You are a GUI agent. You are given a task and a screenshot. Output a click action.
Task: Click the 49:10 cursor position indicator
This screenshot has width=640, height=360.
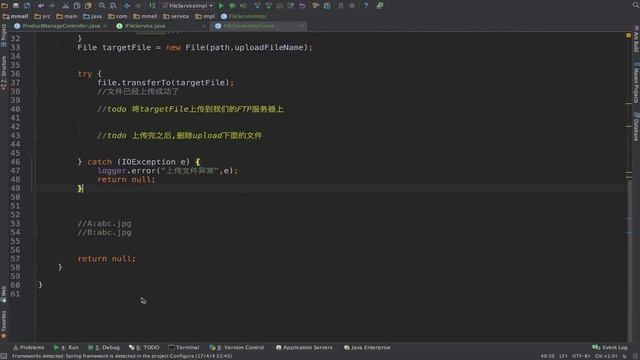[547, 356]
